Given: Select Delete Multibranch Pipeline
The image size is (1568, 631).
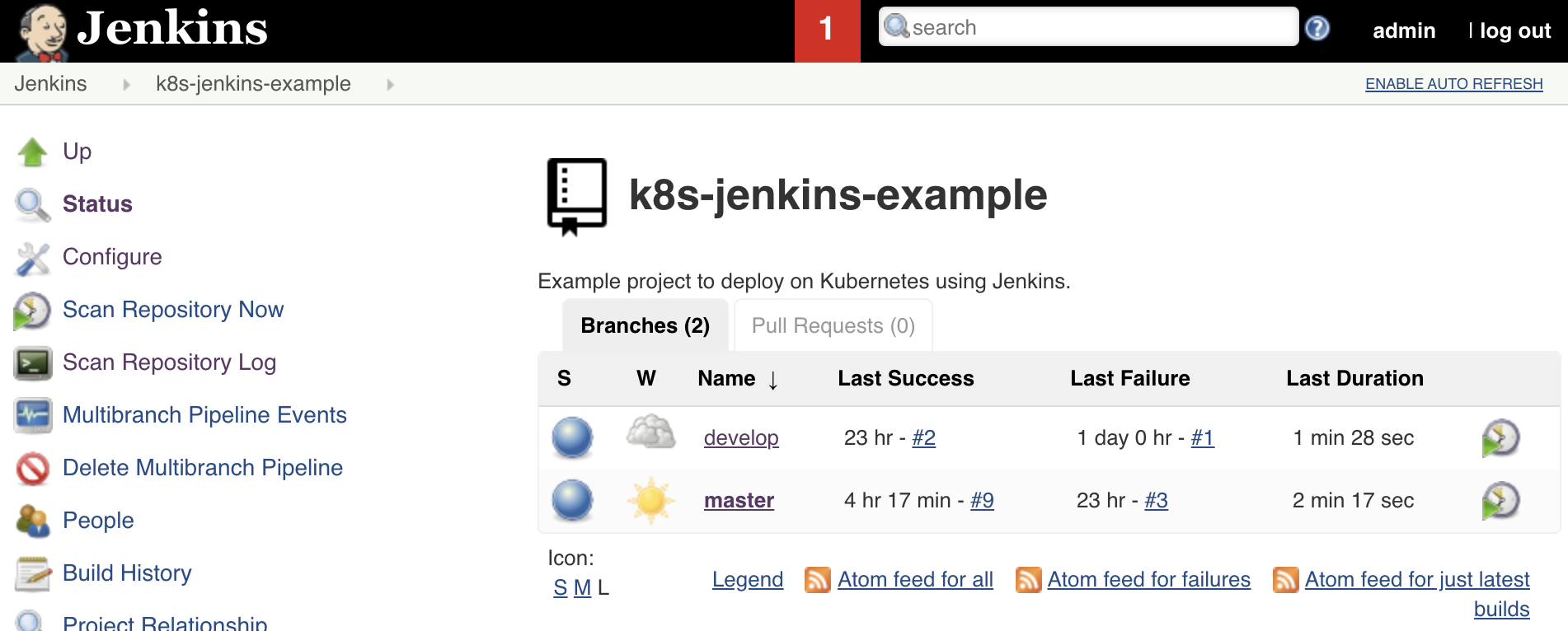Looking at the screenshot, I should (203, 468).
